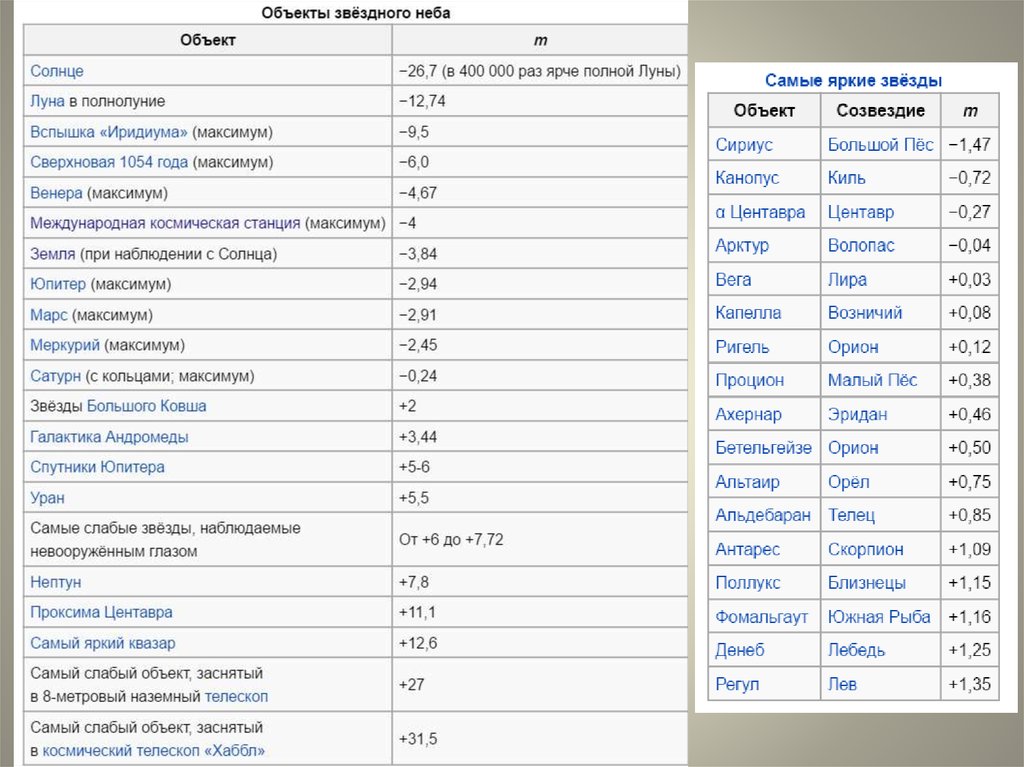Screen dimensions: 1024x767
Task: Follow the Фомальгаут link
Action: tap(761, 616)
